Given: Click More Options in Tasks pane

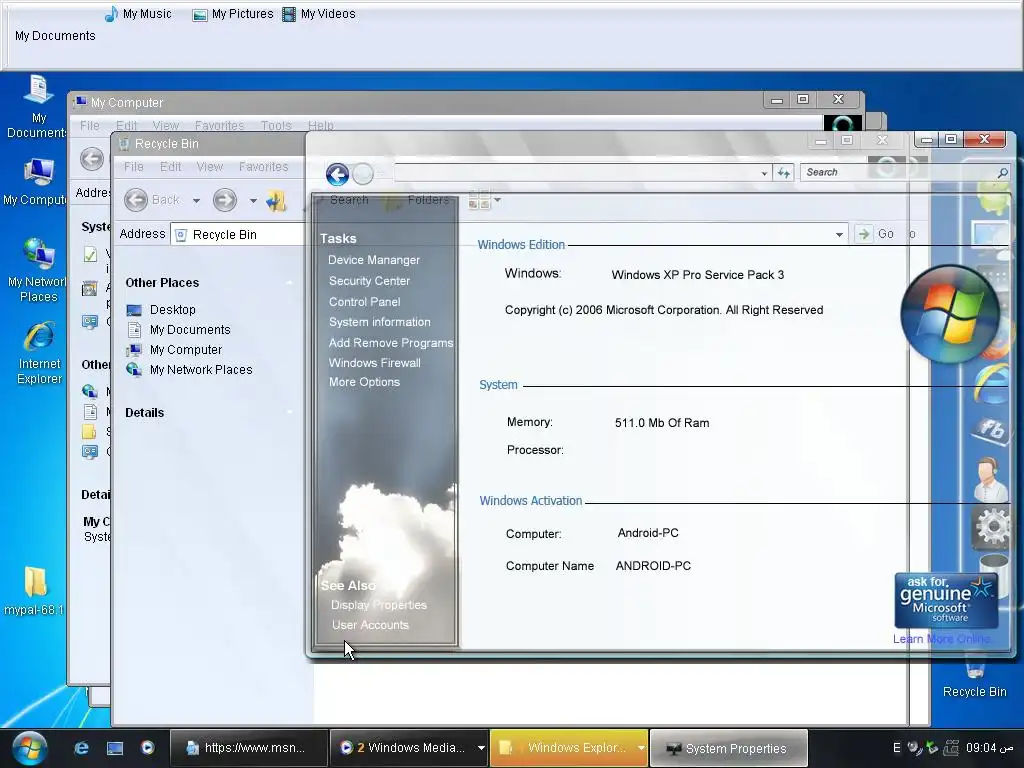Looking at the screenshot, I should point(364,382).
